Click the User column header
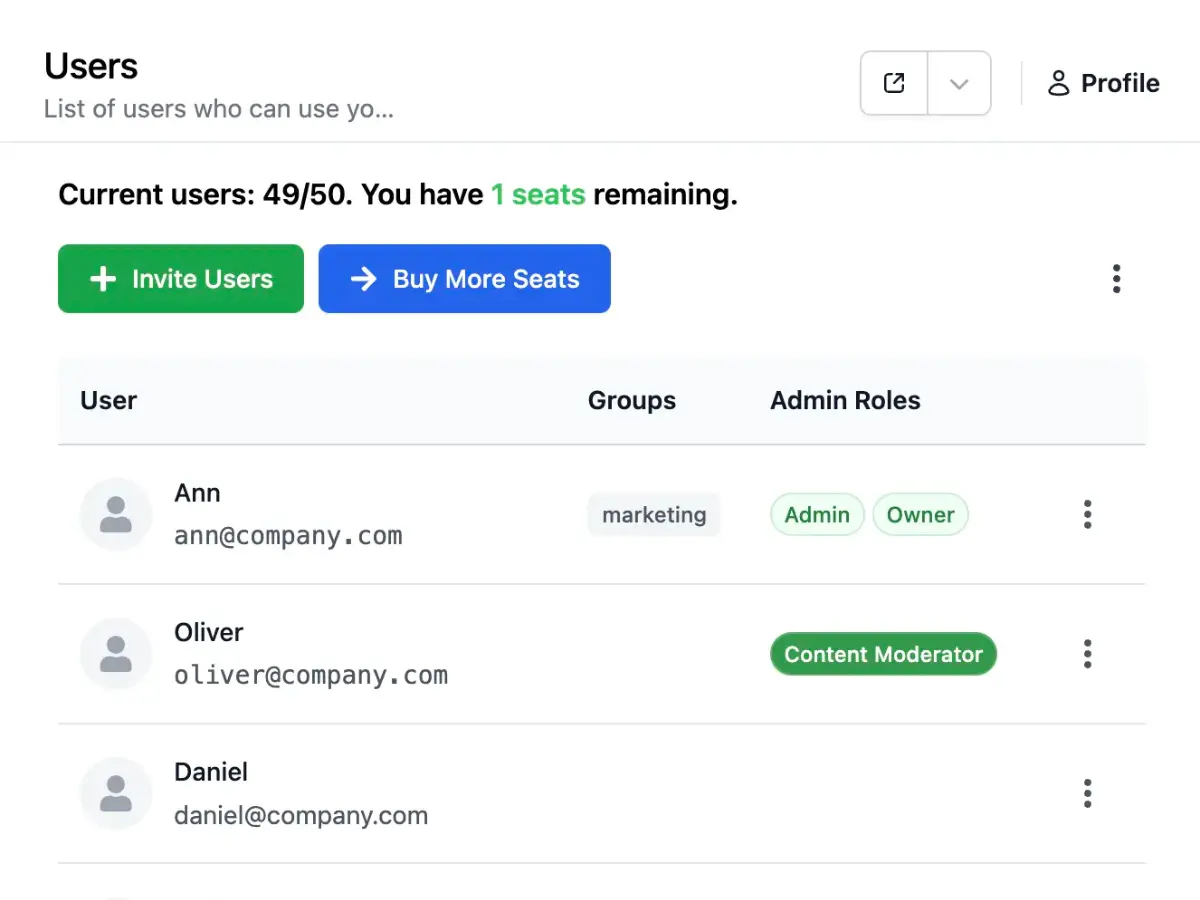This screenshot has height=900, width=1200. pyautogui.click(x=108, y=401)
